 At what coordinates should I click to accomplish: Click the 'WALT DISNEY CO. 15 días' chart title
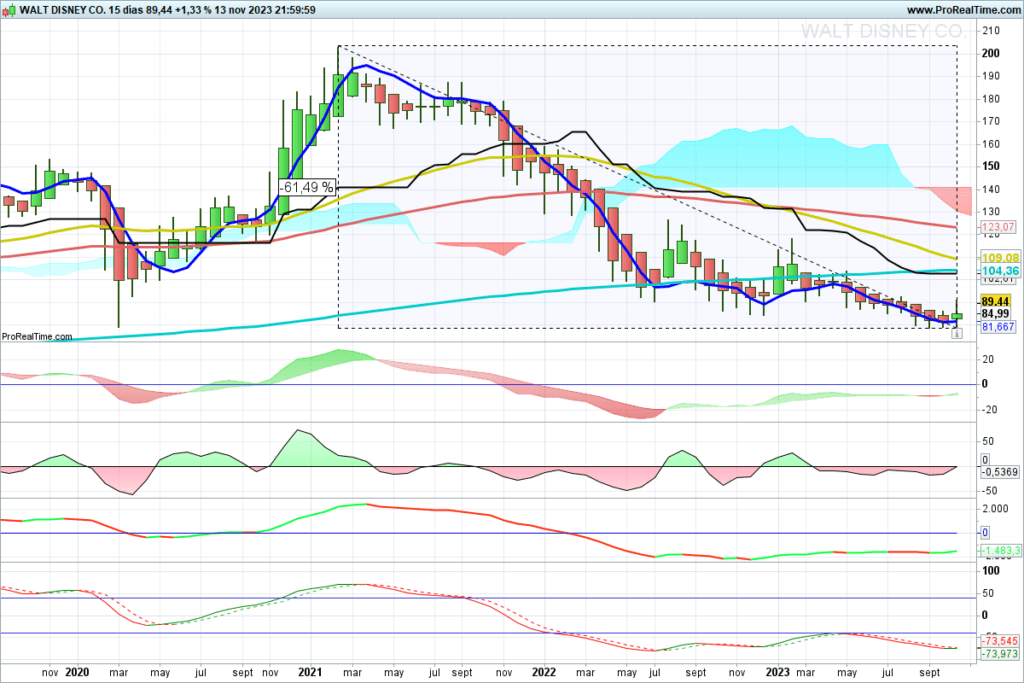(x=82, y=10)
